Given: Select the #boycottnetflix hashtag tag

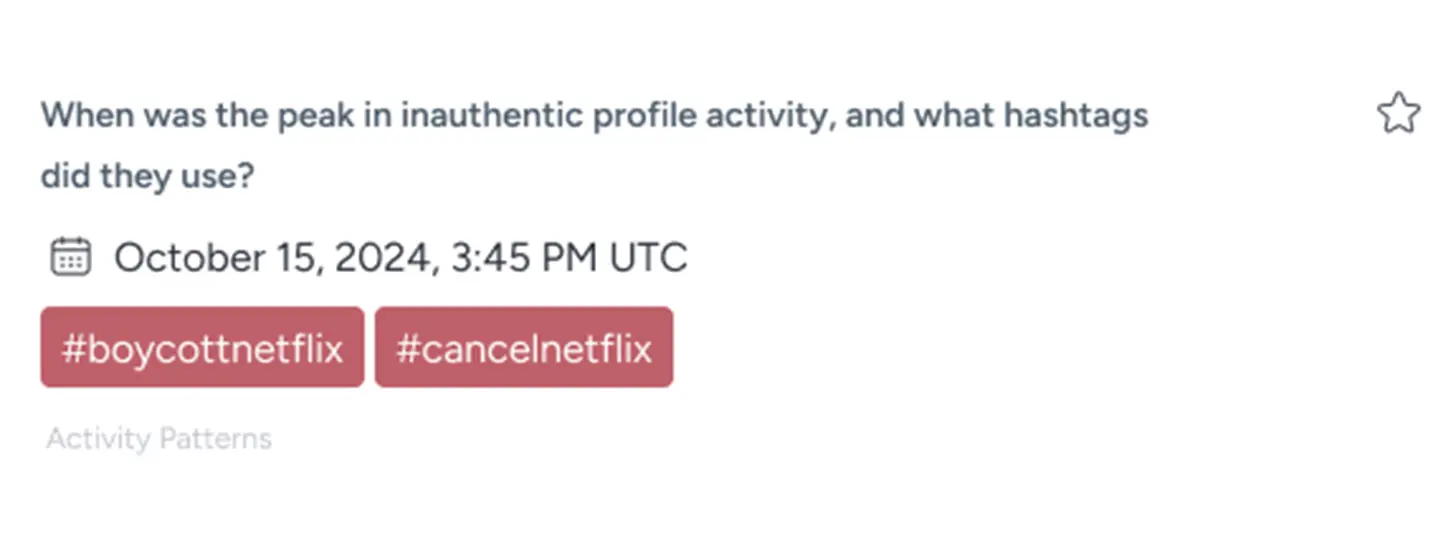Looking at the screenshot, I should click(202, 348).
